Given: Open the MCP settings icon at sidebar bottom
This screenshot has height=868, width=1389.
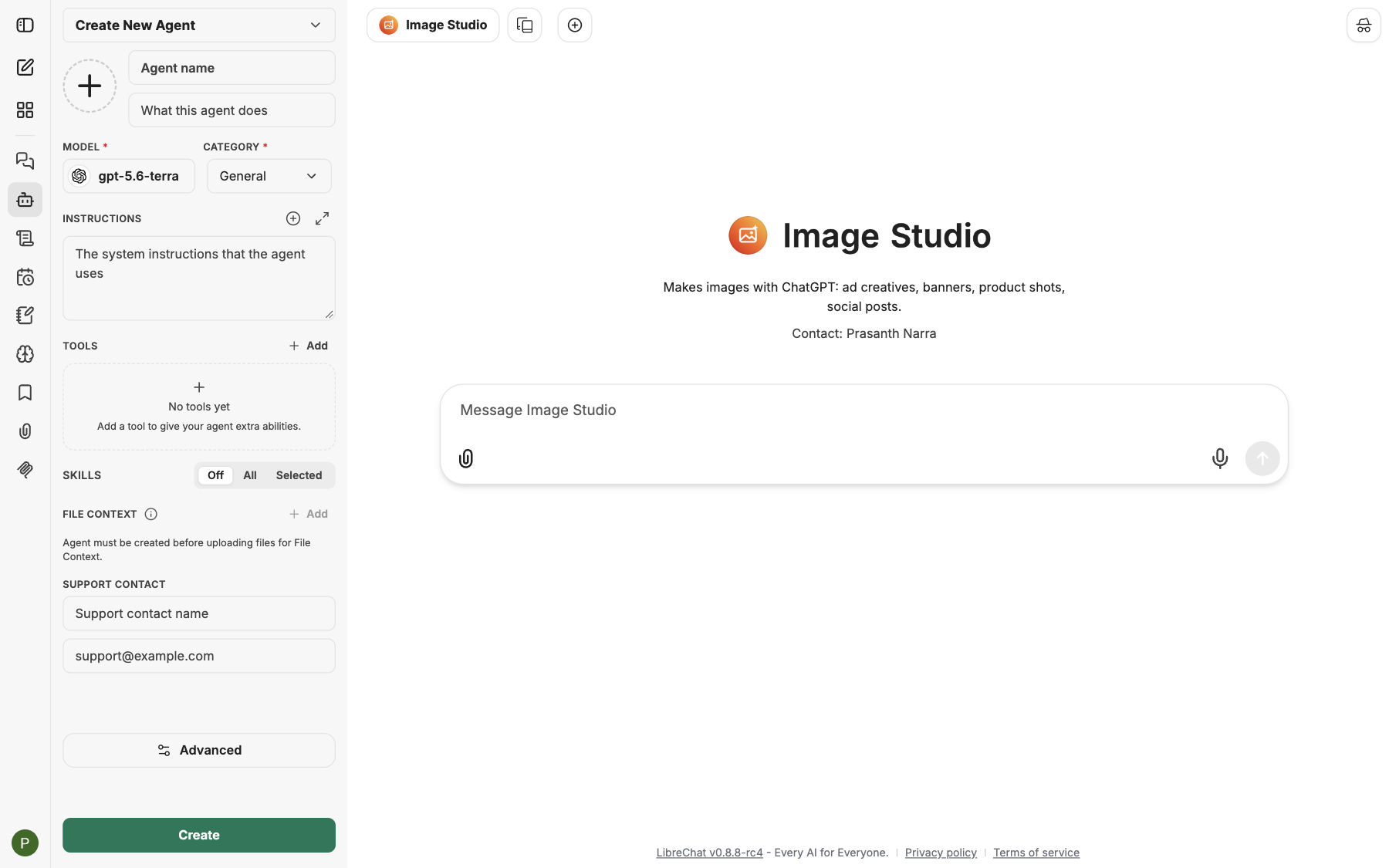Looking at the screenshot, I should pos(25,469).
